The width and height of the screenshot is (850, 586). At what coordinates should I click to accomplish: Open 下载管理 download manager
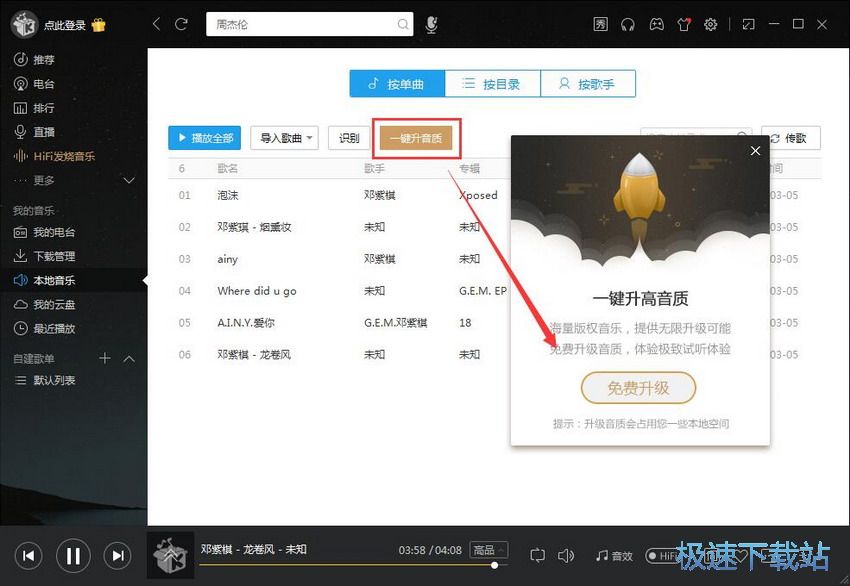(44, 256)
